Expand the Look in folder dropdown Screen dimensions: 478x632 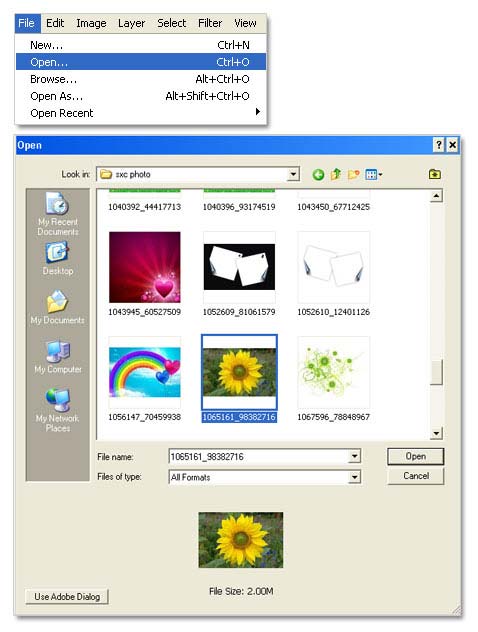293,175
